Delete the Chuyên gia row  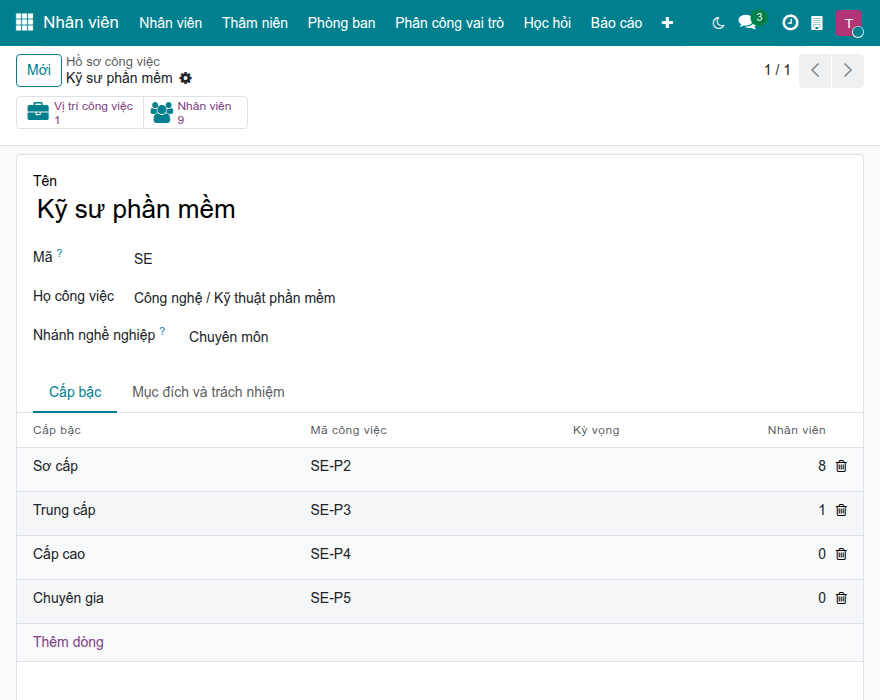(841, 598)
